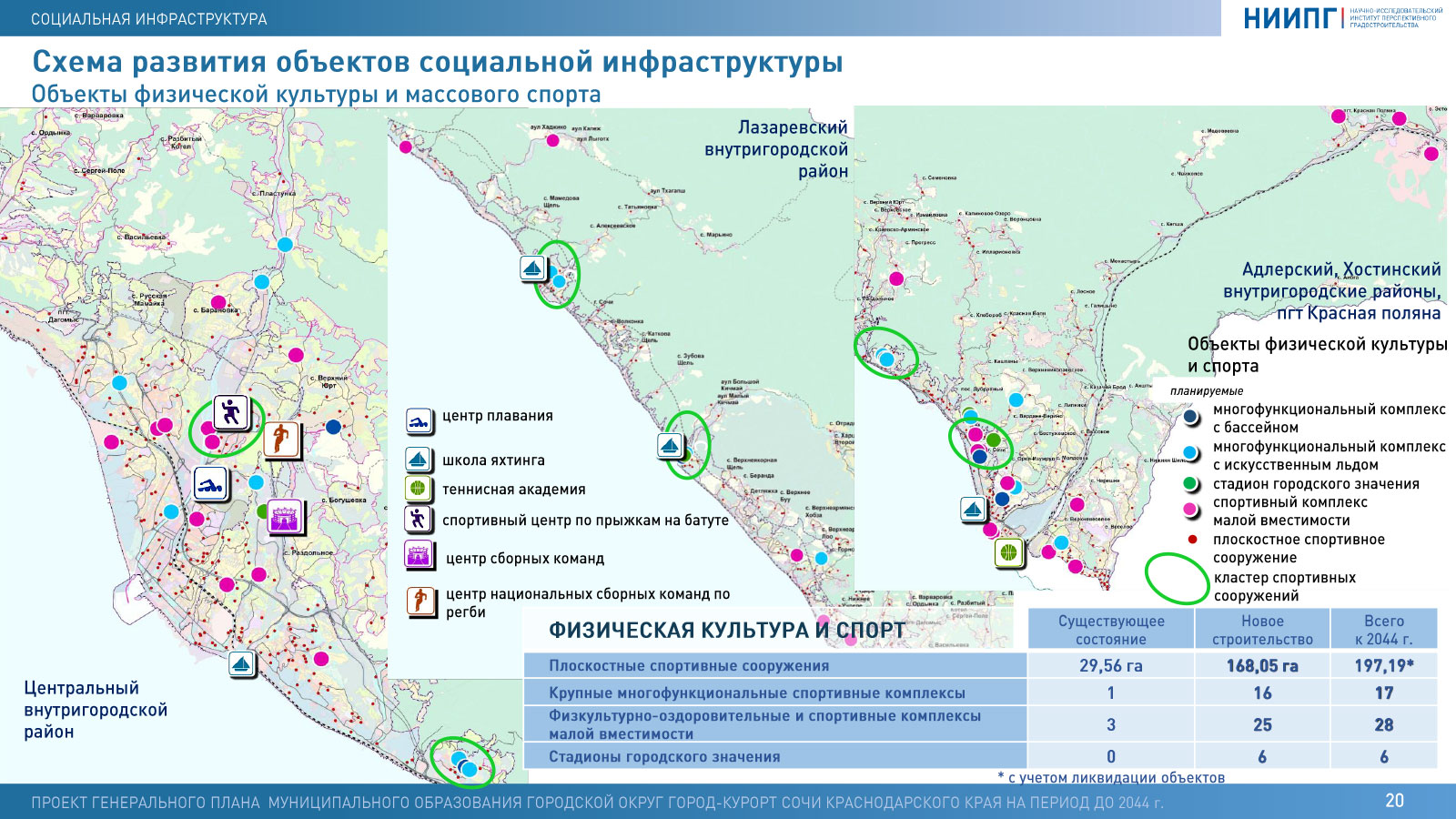Click the sailboat icon near с. Верхнехорная Щель
The height and width of the screenshot is (819, 1456).
[671, 447]
